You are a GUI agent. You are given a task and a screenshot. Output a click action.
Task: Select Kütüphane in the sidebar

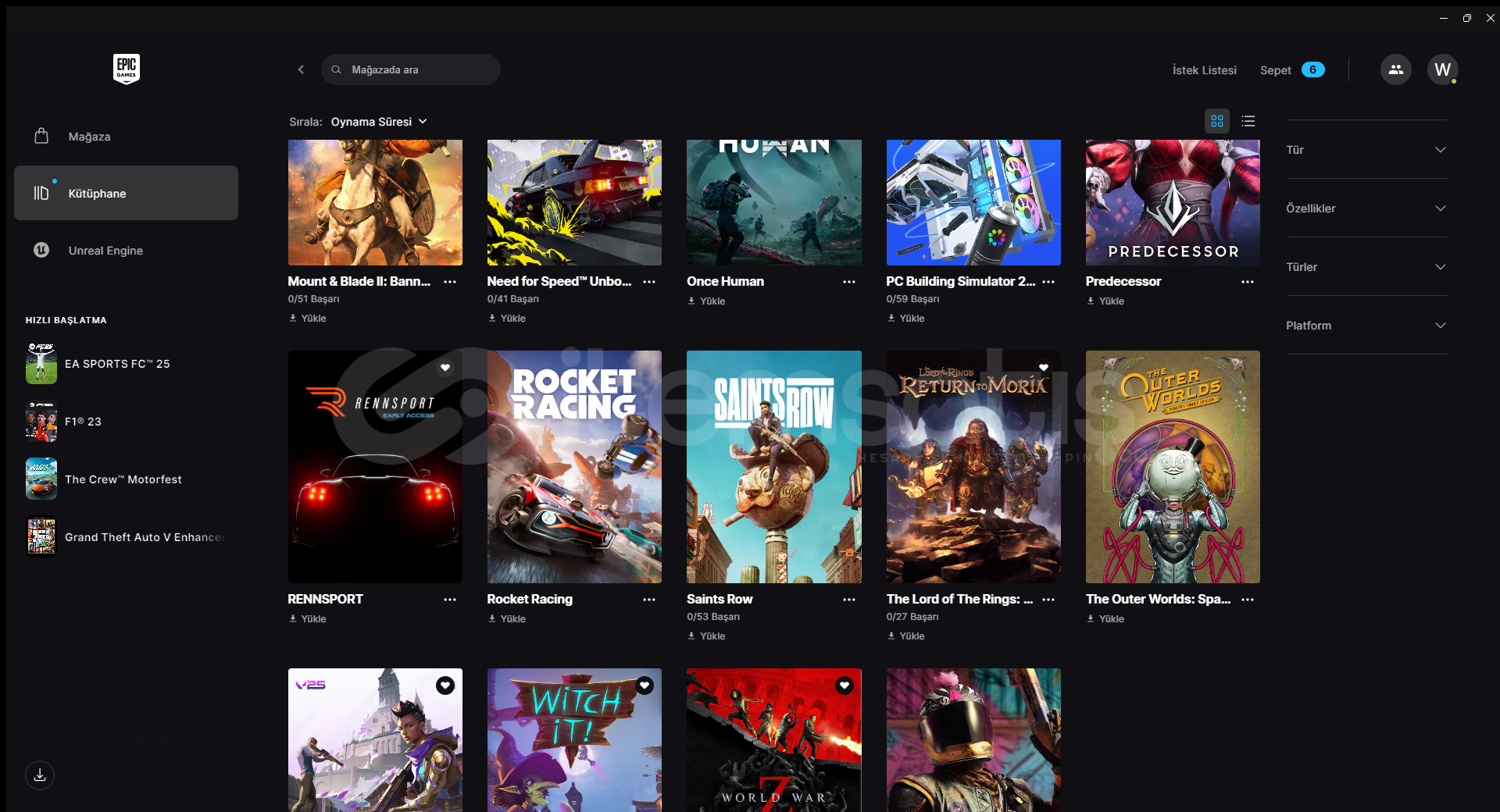coord(126,193)
